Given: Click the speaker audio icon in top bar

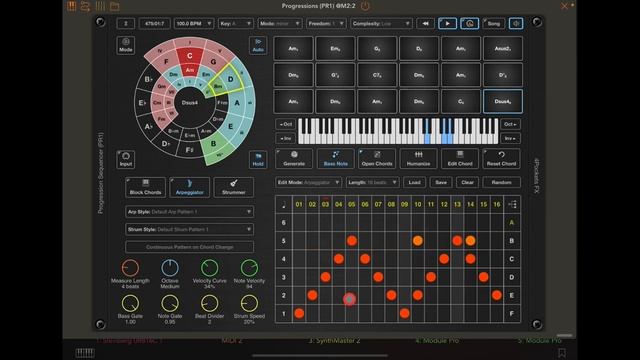Looking at the screenshot, I should click(x=516, y=23).
